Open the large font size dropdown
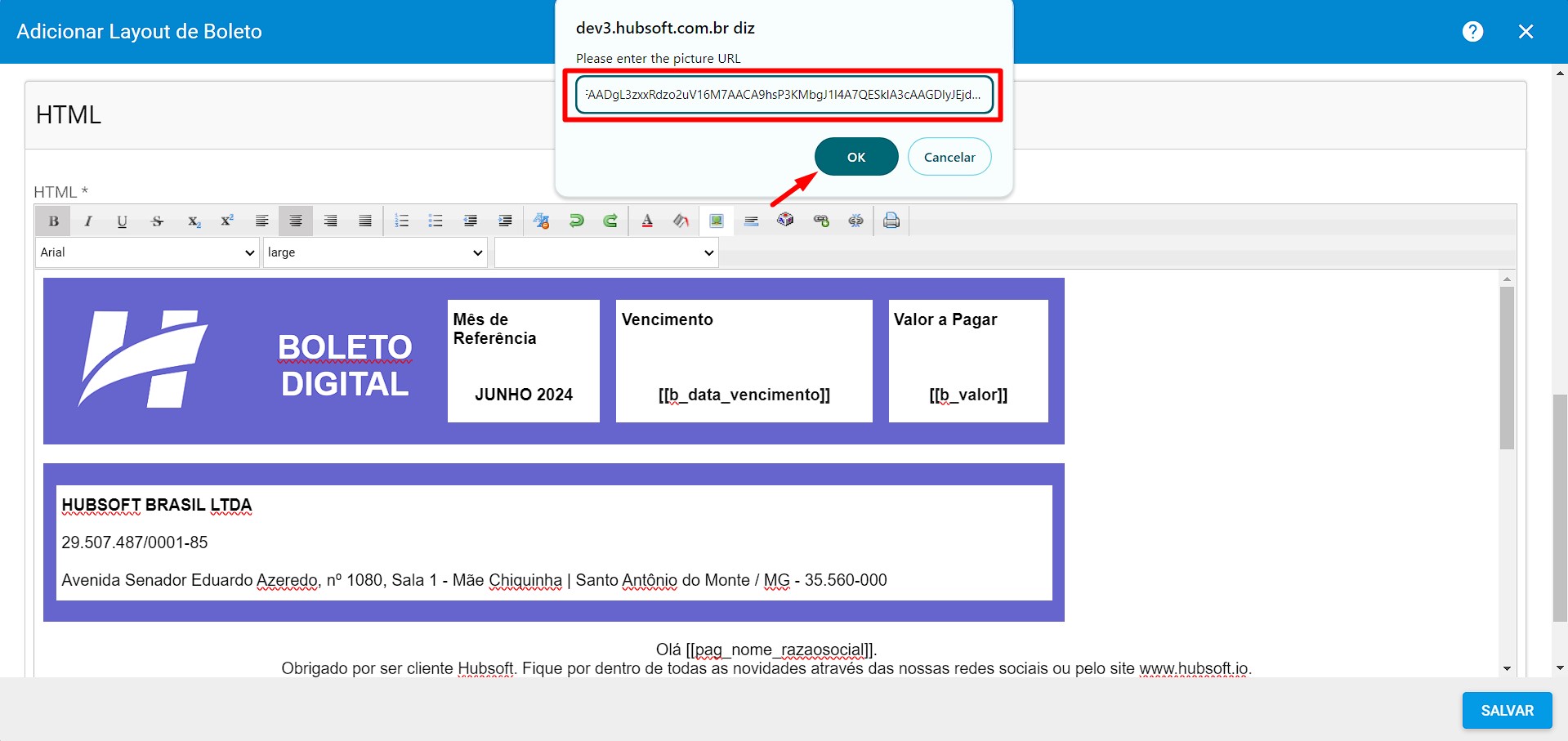This screenshot has height=741, width=1568. (375, 252)
